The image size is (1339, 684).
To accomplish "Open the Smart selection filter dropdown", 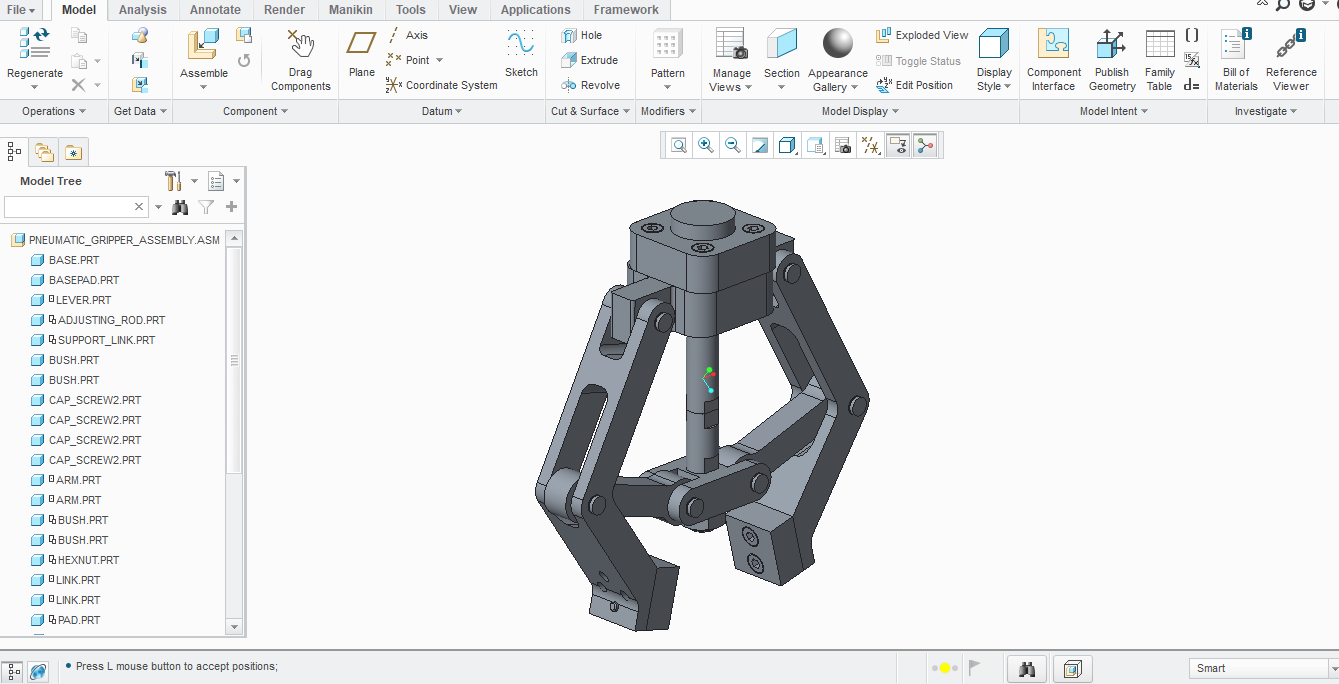I will click(x=1333, y=668).
